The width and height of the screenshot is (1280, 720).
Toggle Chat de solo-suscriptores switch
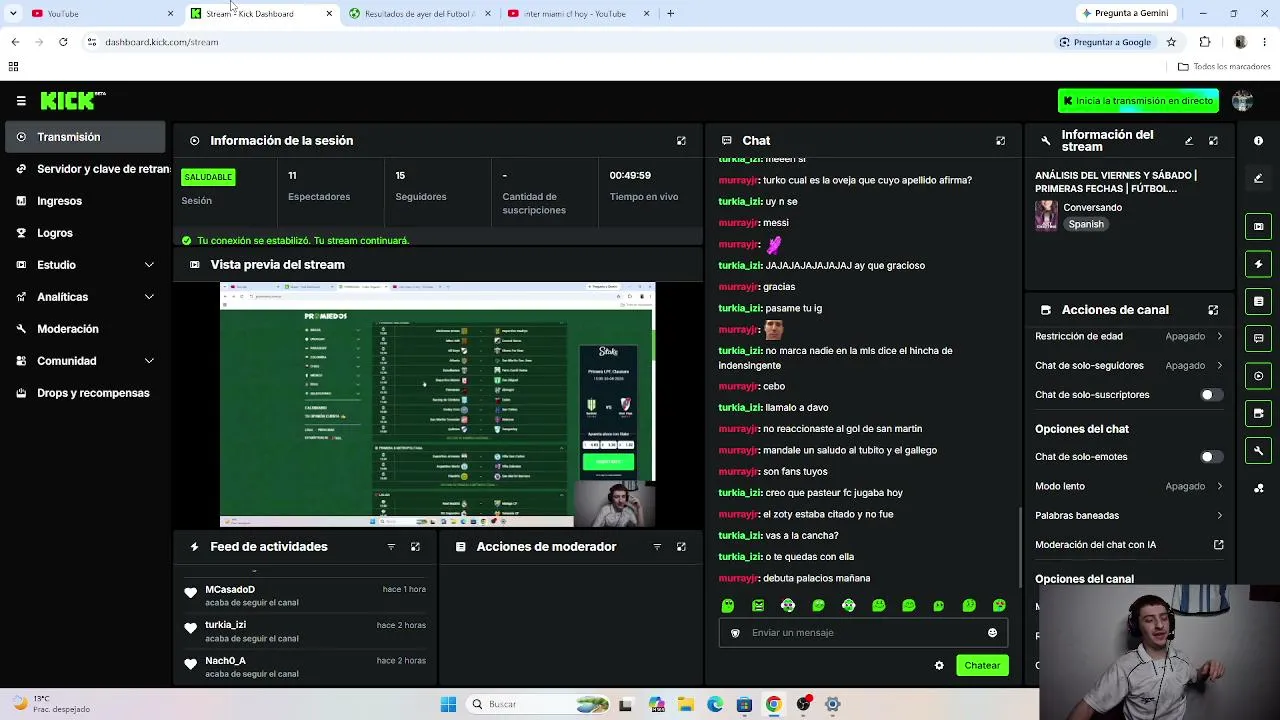1210,395
